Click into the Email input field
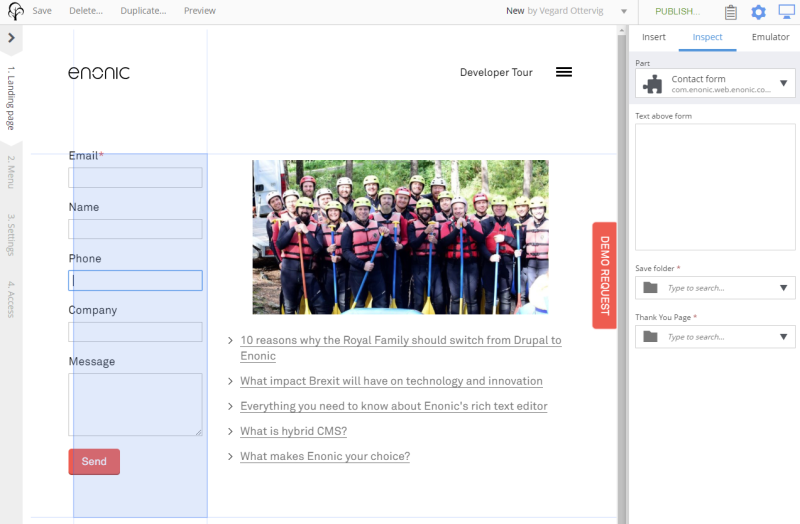This screenshot has width=800, height=524. 135,178
